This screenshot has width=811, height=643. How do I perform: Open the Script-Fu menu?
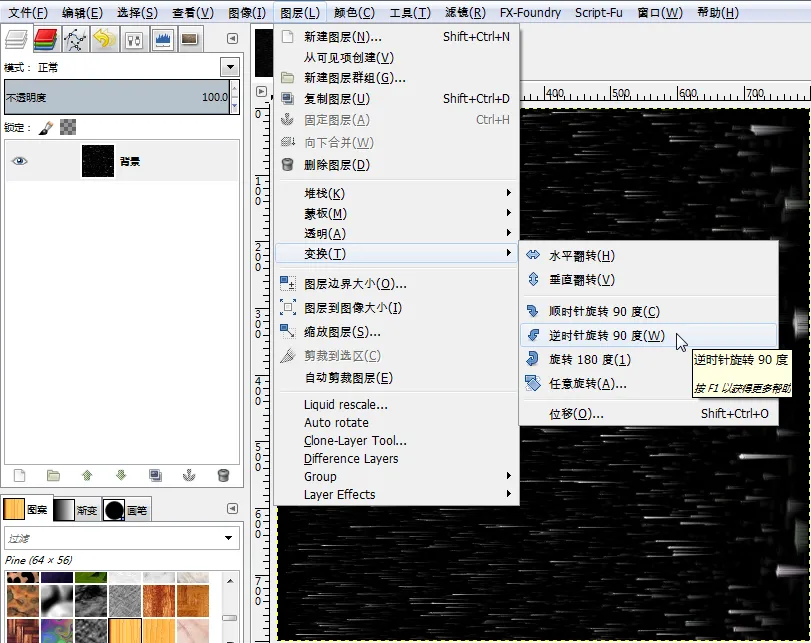[x=598, y=12]
